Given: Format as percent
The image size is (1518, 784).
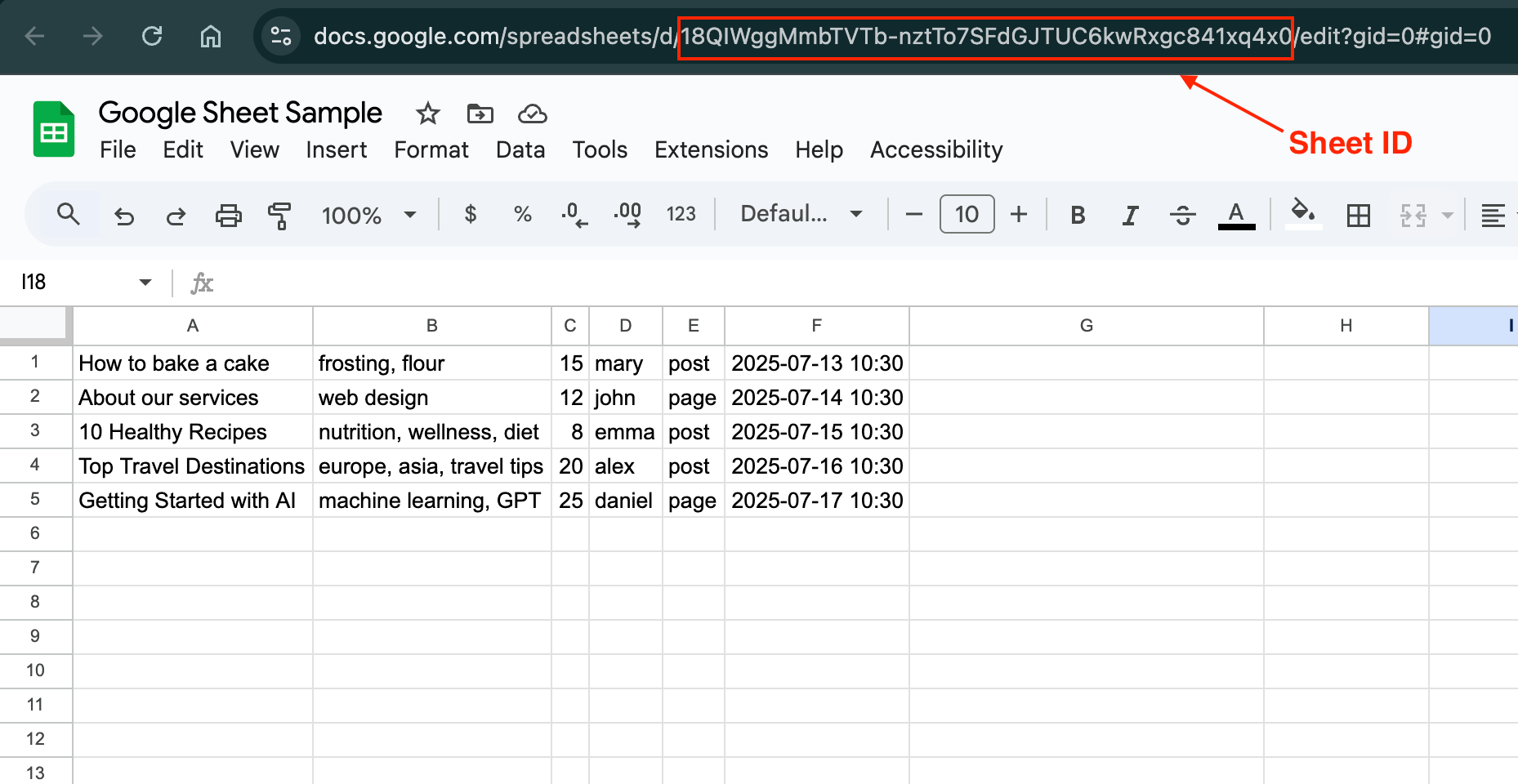Looking at the screenshot, I should 523,214.
